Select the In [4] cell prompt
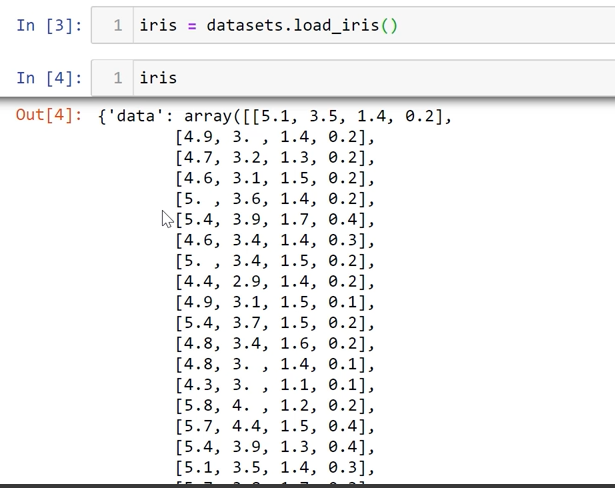 [x=48, y=77]
